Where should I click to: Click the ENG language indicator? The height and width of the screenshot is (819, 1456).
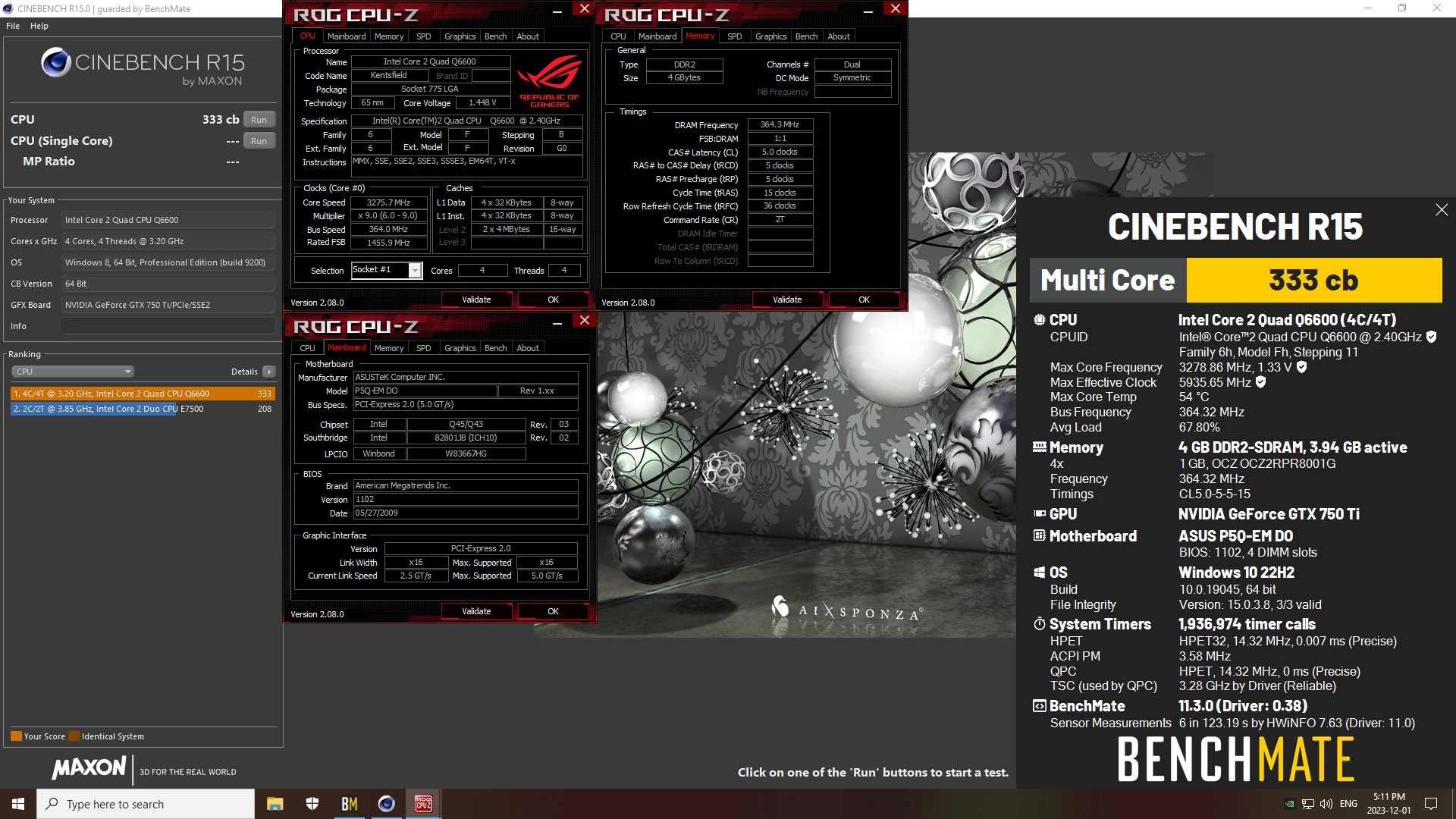1349,804
